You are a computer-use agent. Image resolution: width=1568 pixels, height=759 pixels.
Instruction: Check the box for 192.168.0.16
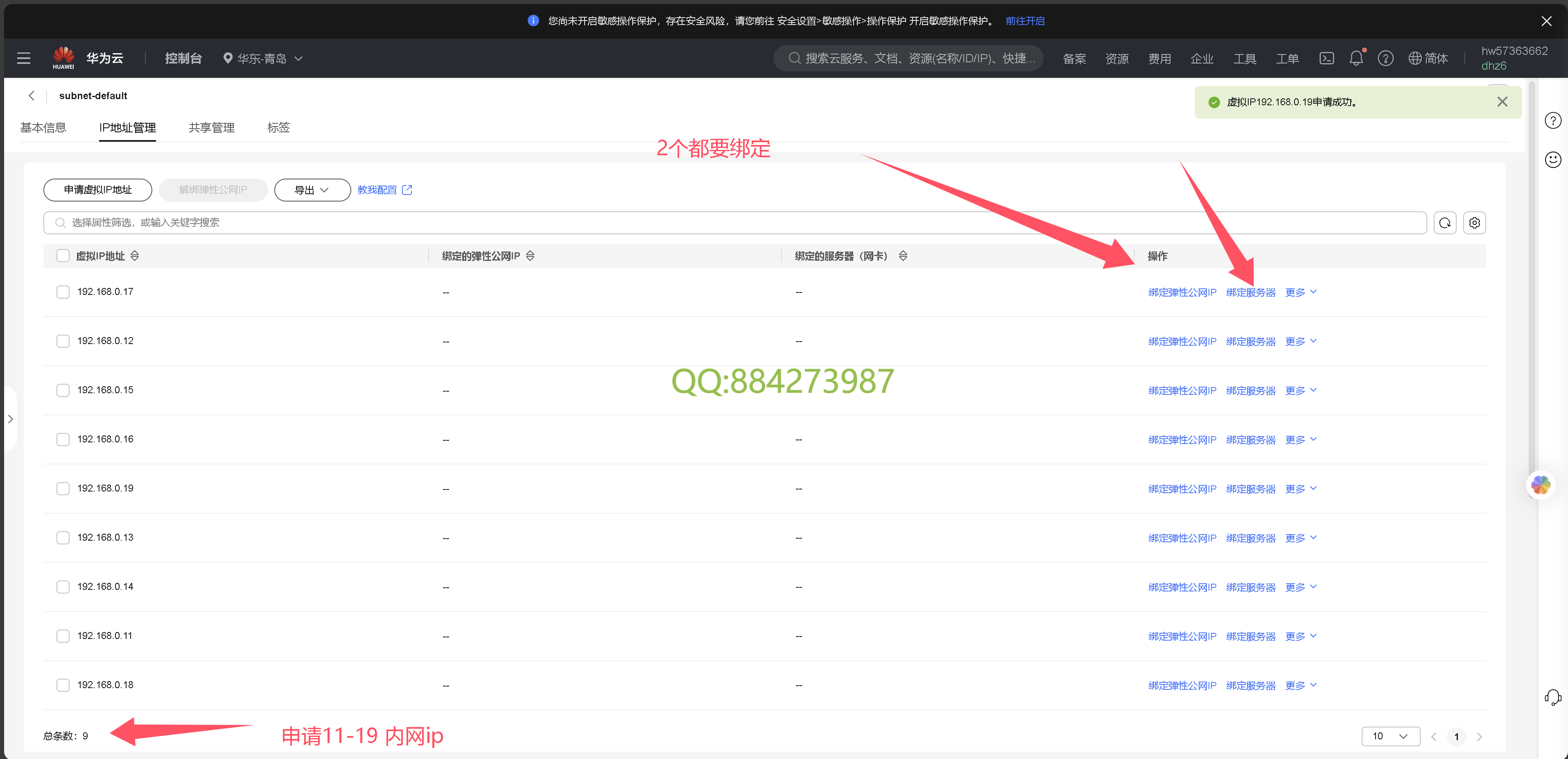[x=63, y=439]
